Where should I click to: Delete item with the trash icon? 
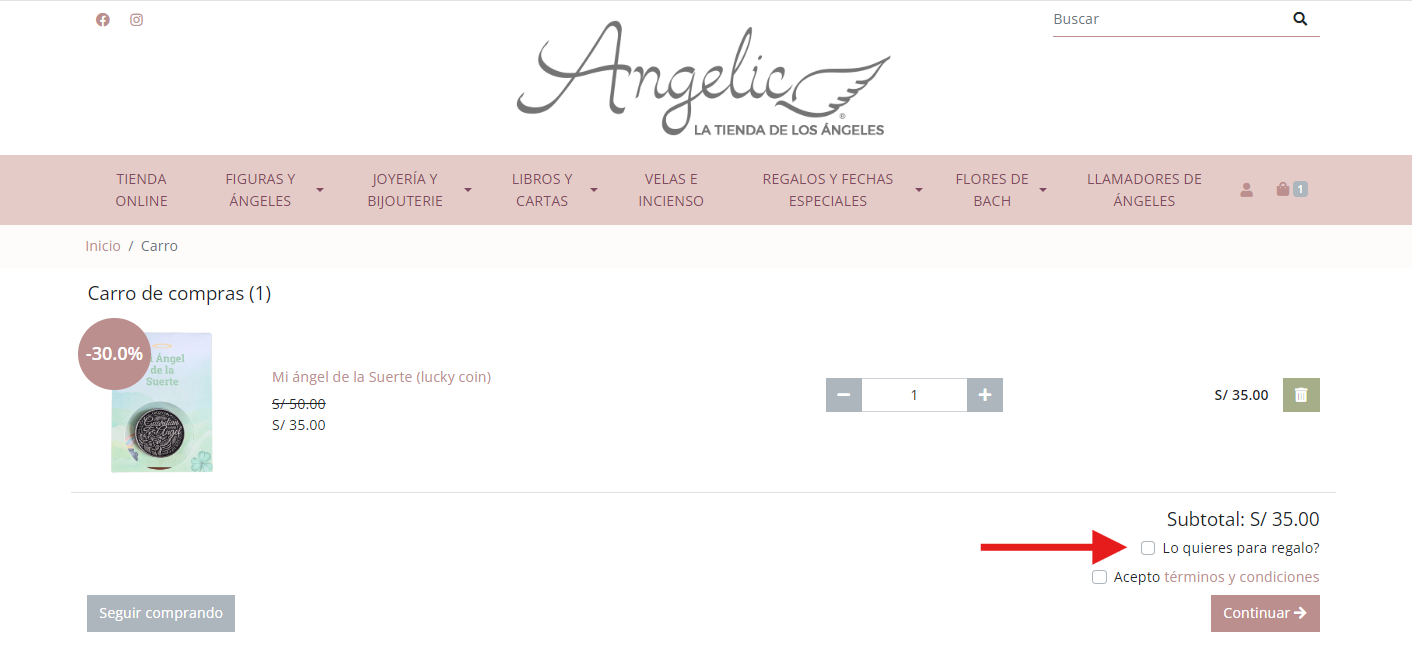[x=1301, y=395]
